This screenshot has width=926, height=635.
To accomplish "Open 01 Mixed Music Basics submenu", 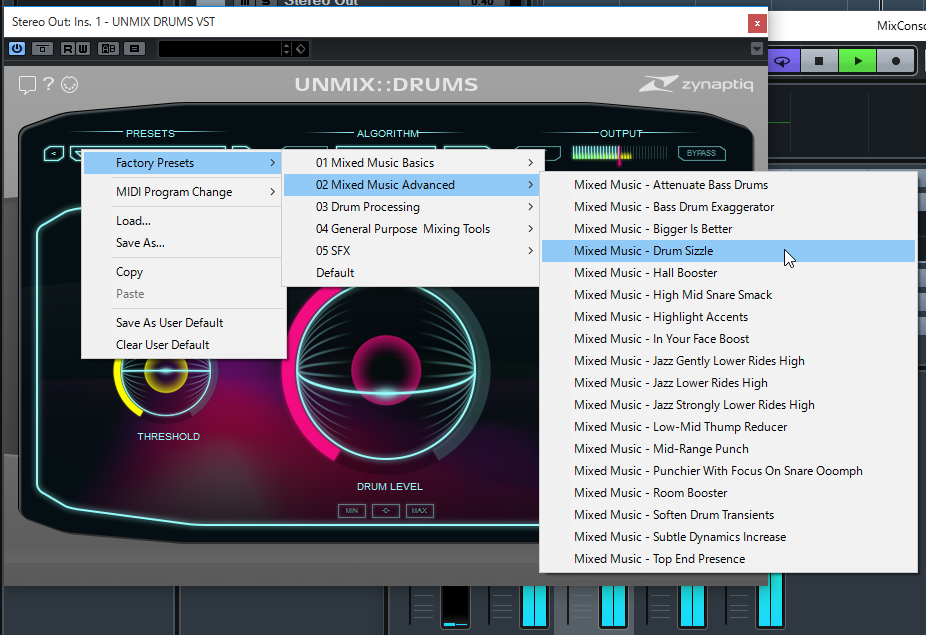I will (x=411, y=162).
